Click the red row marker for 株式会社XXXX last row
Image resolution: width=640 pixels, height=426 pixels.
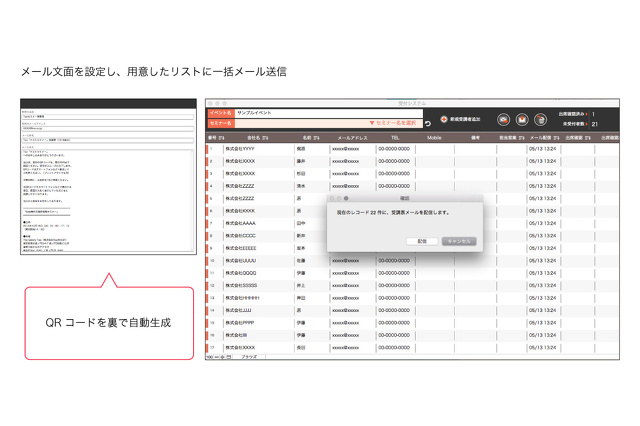coord(208,347)
